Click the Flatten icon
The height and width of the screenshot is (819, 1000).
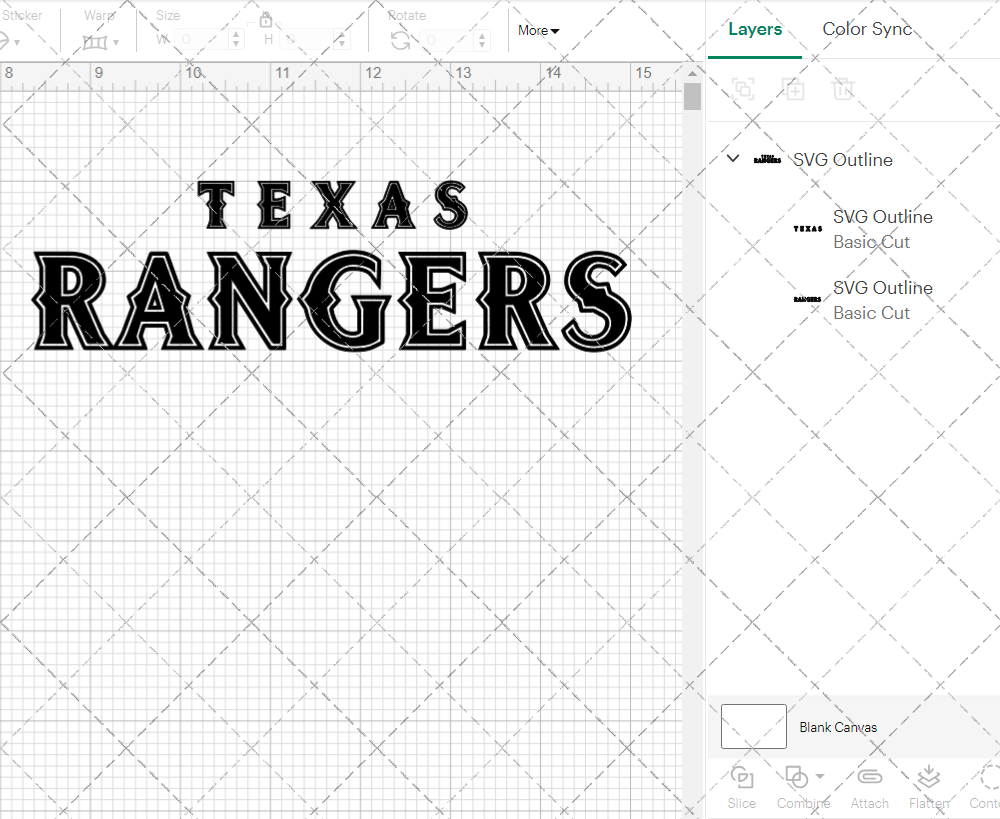tap(928, 777)
